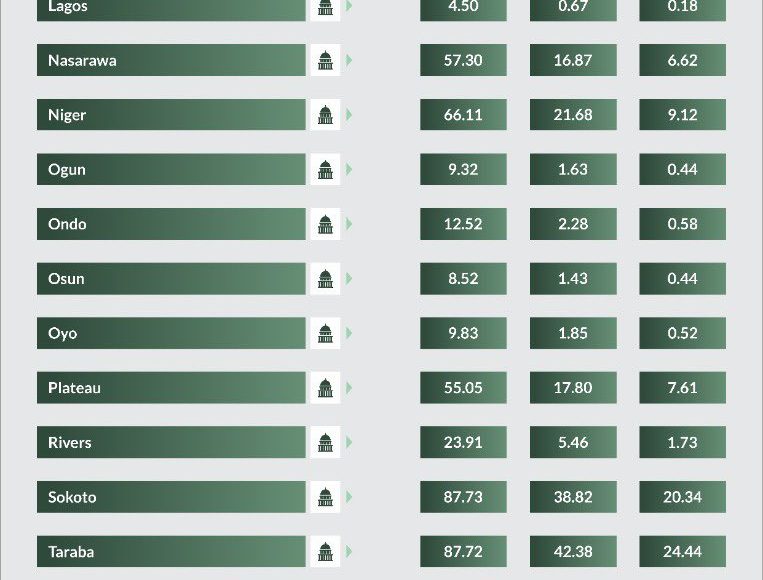
Task: Click the capitol building icon beside Oyo
Action: [x=325, y=333]
